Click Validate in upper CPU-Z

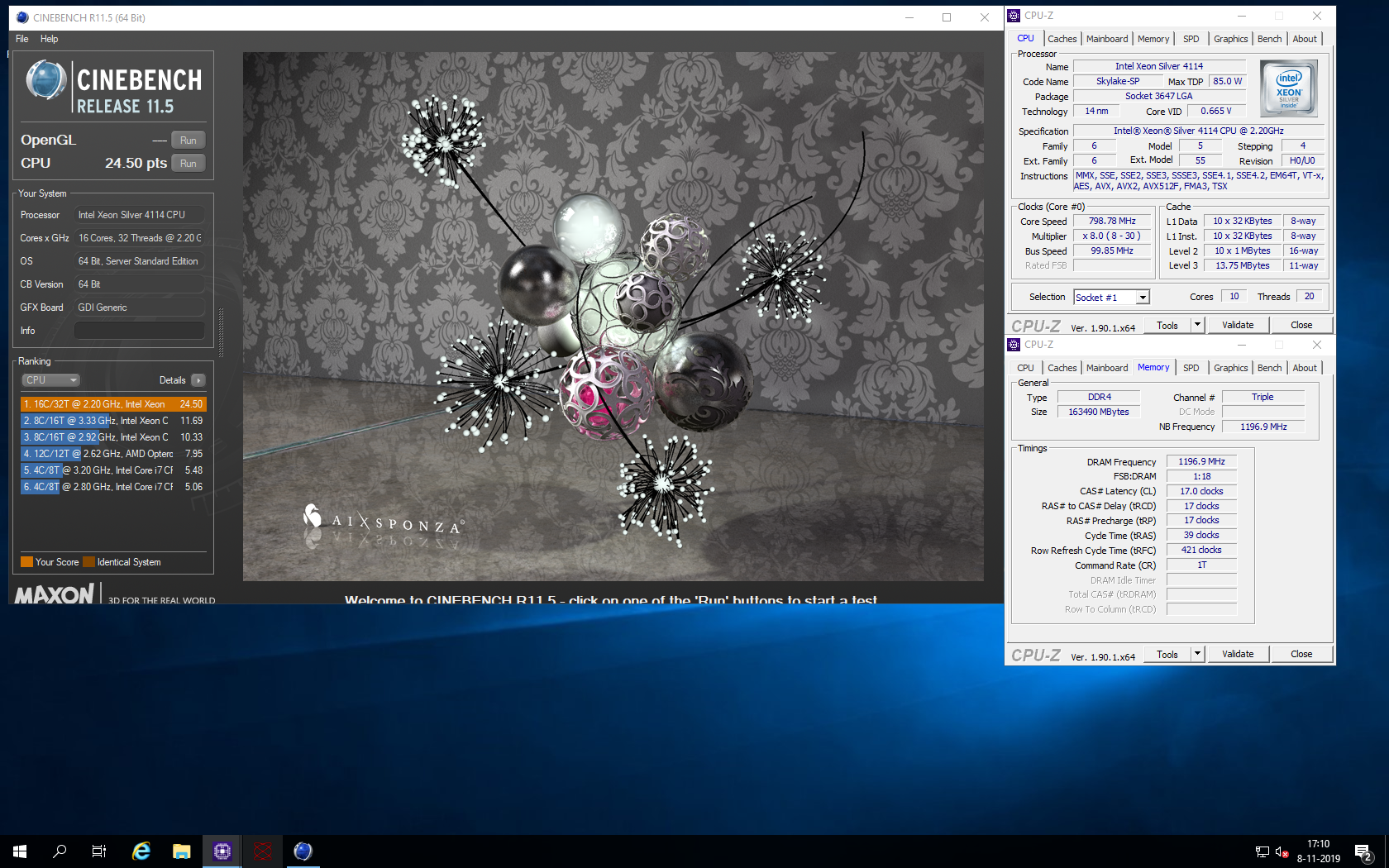tap(1238, 326)
